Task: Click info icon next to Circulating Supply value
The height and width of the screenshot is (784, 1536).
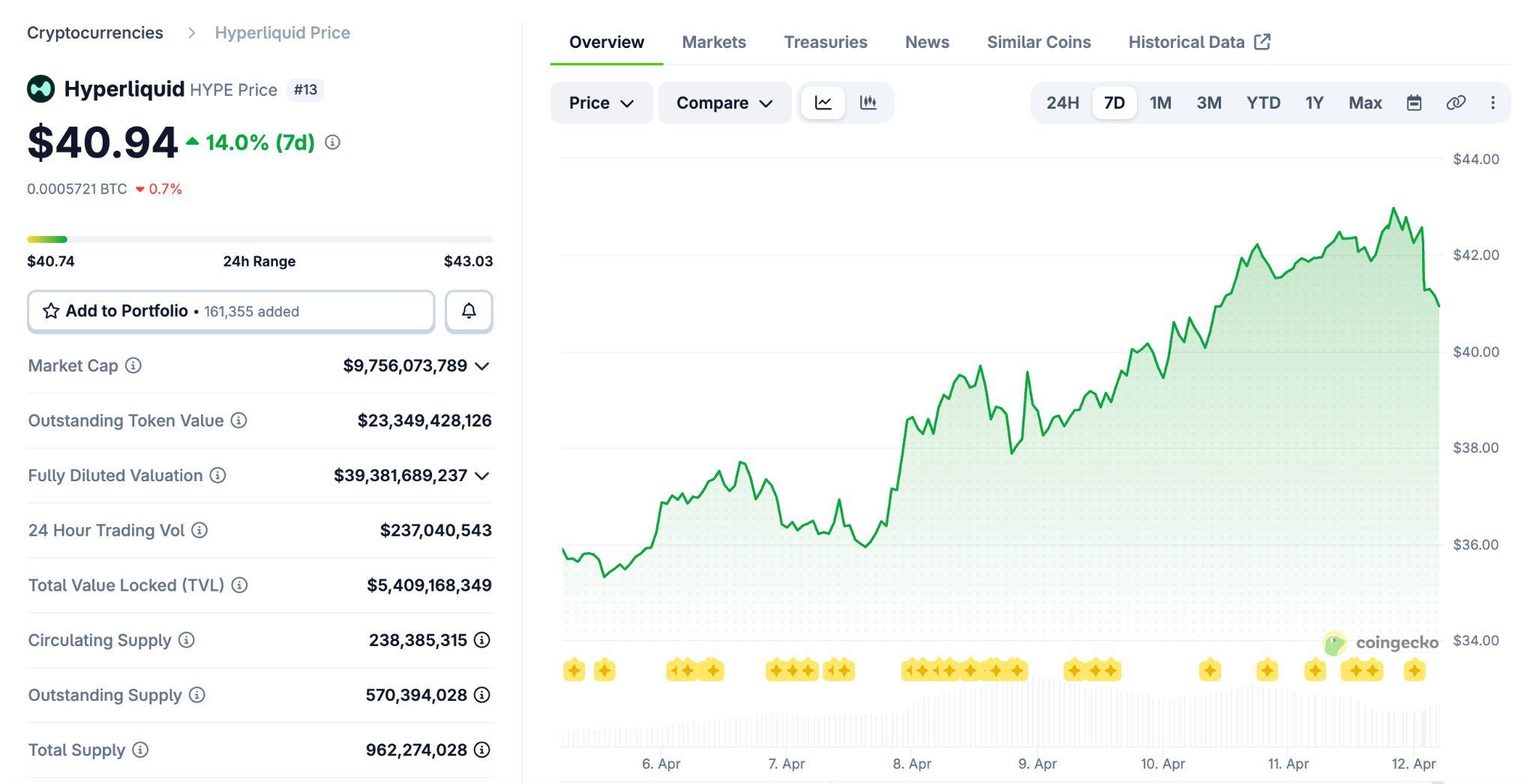Action: coord(482,640)
